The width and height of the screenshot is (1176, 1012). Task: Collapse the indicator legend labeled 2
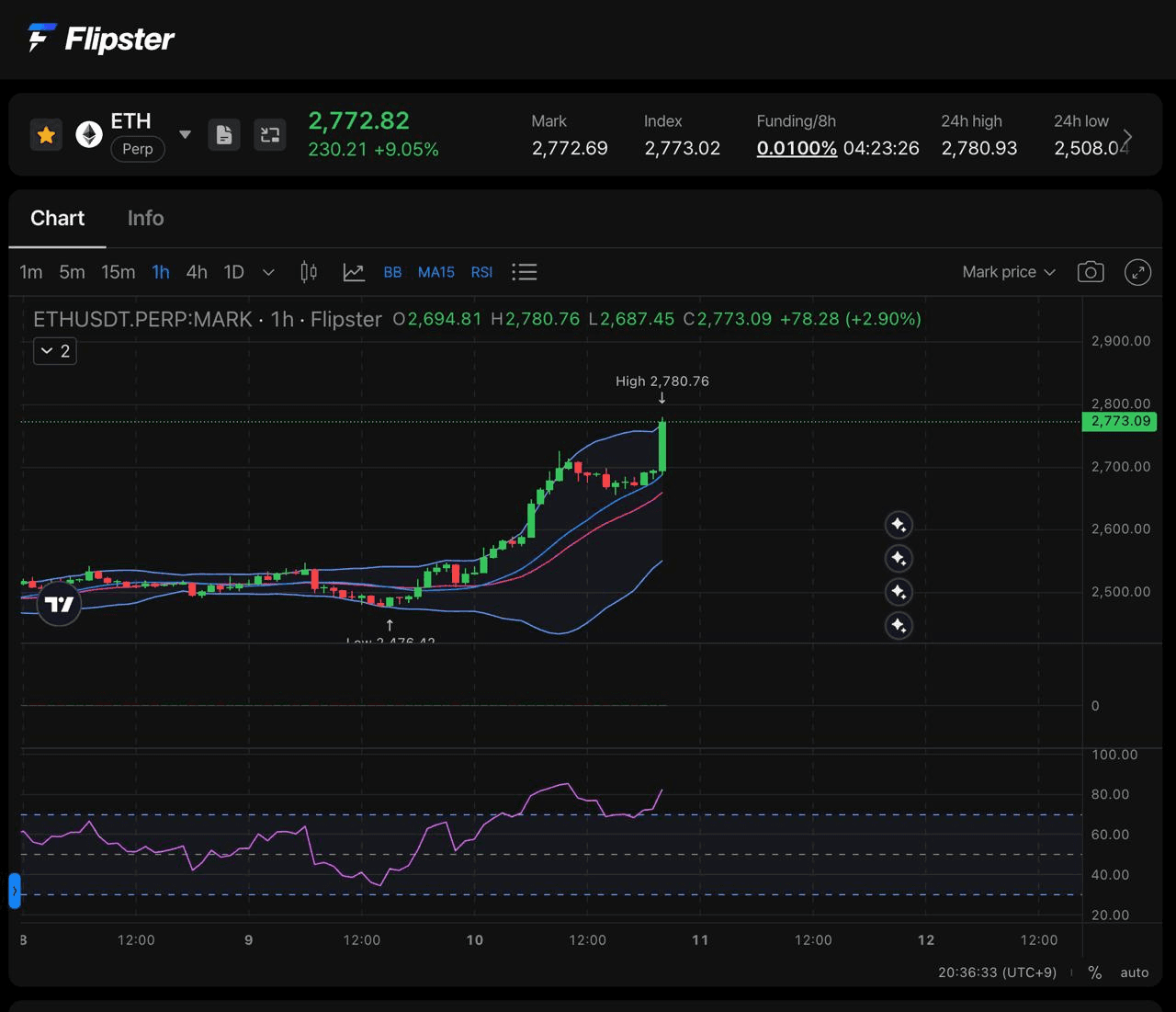(x=55, y=351)
